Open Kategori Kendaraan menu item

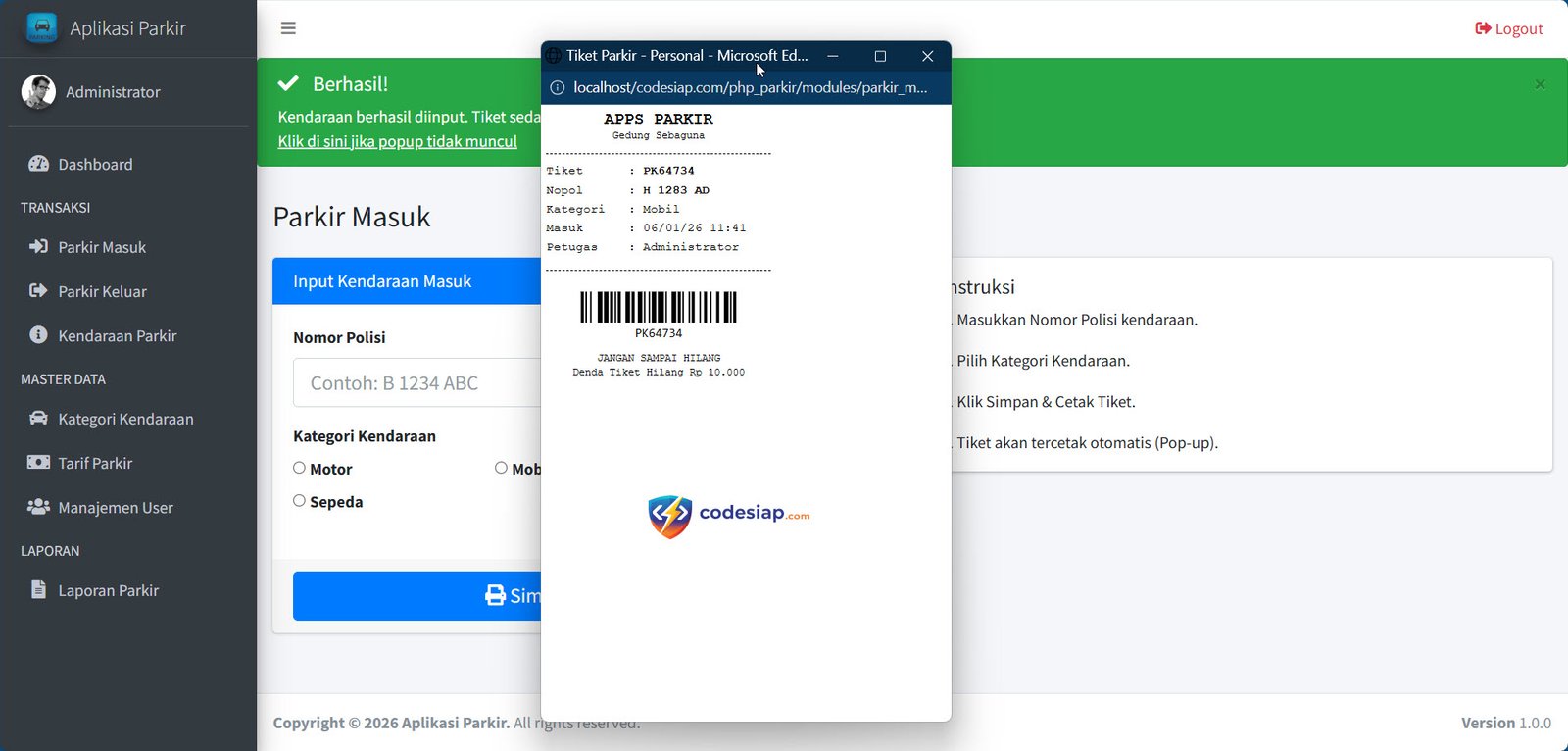click(128, 419)
